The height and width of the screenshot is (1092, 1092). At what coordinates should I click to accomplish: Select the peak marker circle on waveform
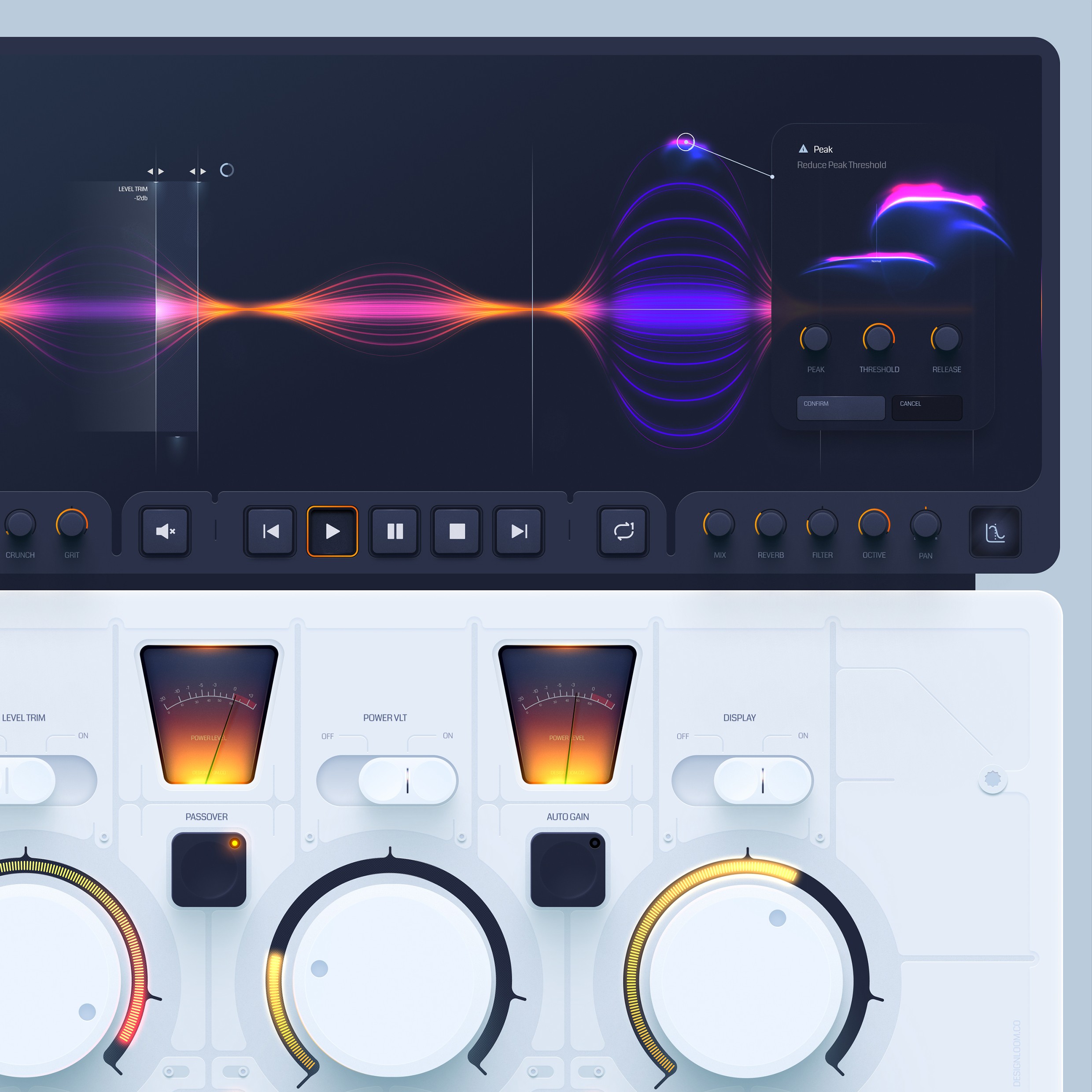[686, 142]
